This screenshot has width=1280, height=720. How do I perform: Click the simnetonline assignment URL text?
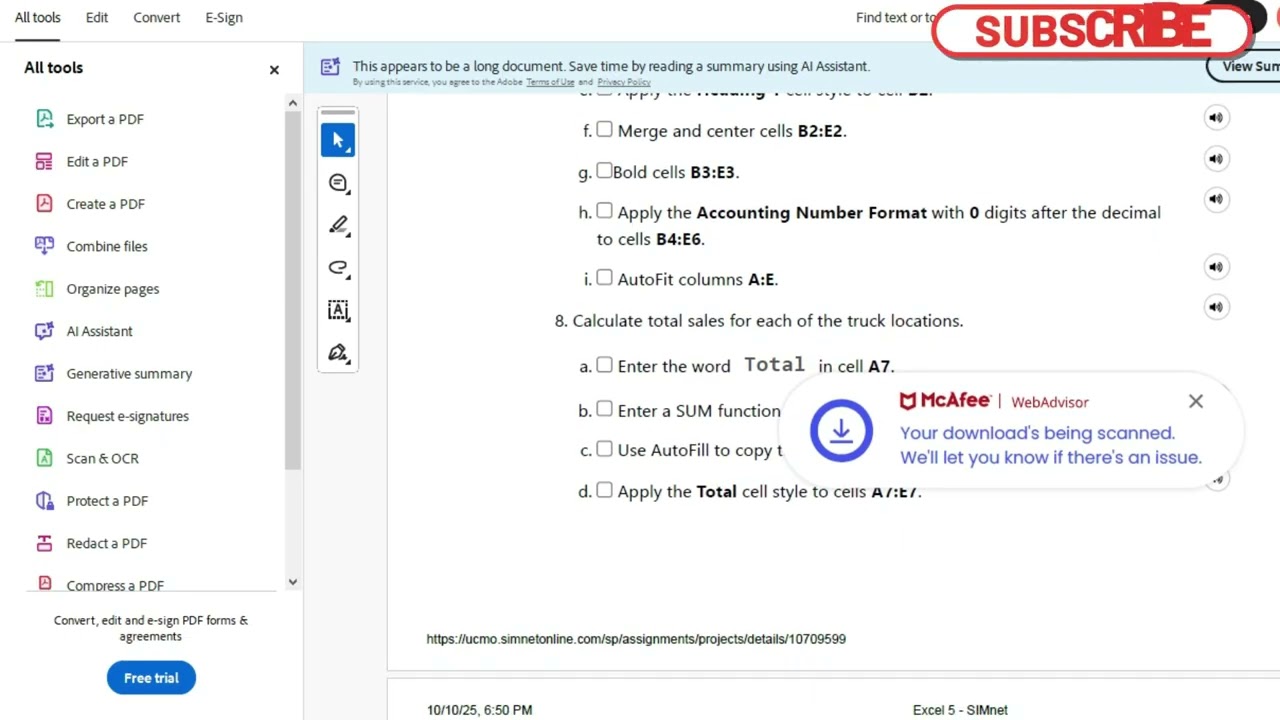point(636,639)
